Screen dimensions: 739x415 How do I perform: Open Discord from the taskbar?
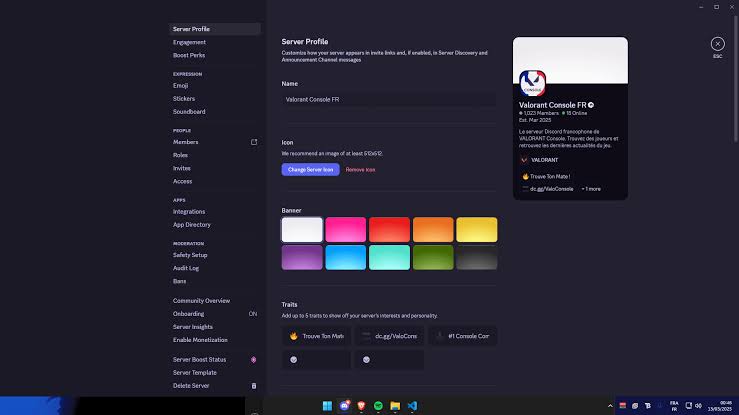(x=345, y=406)
